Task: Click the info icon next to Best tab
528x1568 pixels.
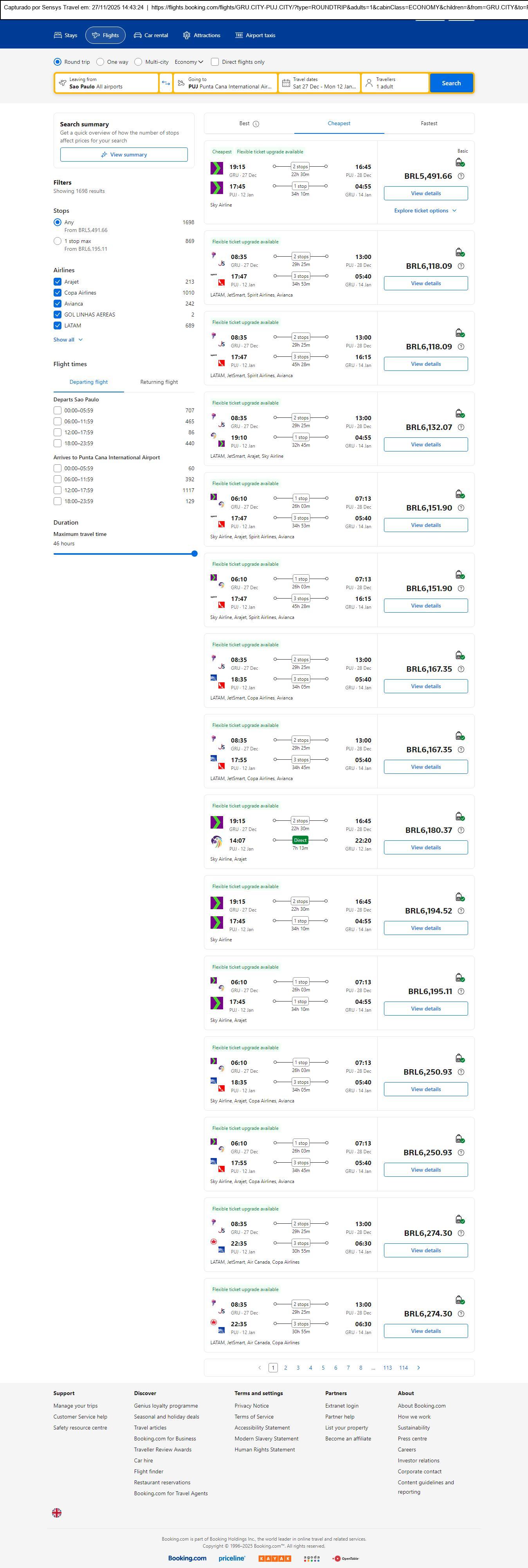Action: (x=256, y=124)
